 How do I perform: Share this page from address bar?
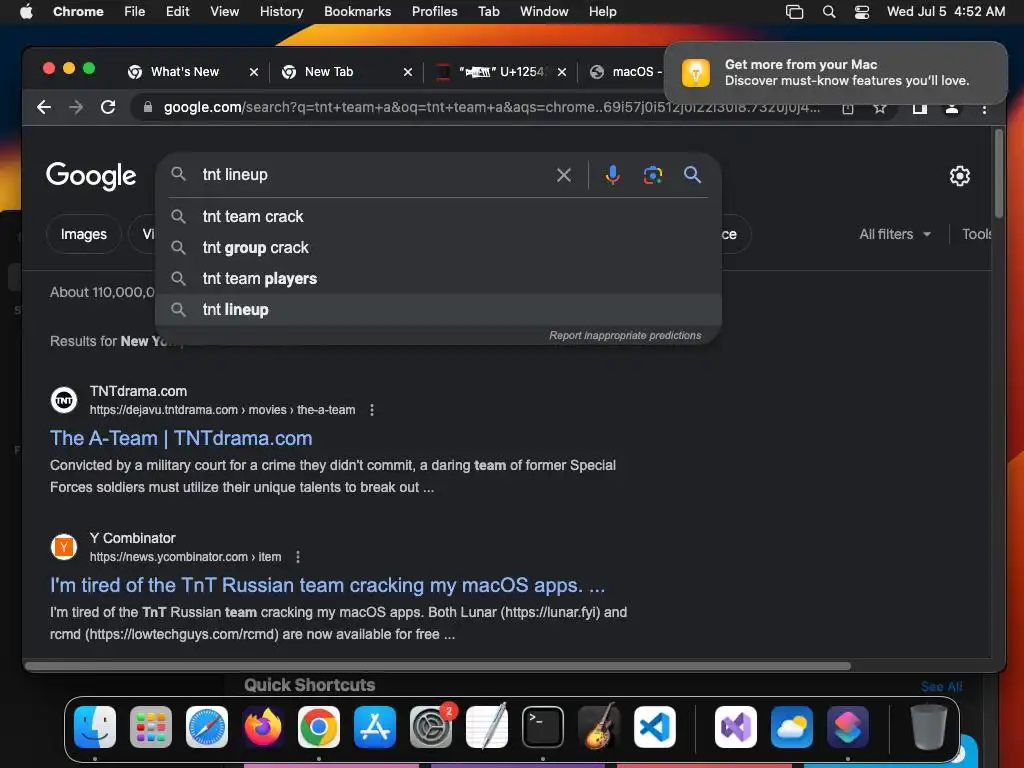pyautogui.click(x=848, y=108)
